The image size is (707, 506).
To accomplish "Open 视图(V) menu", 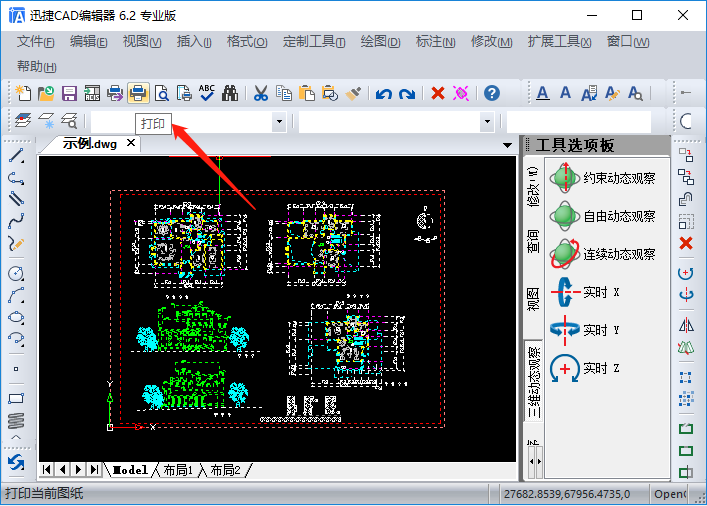I will (142, 42).
